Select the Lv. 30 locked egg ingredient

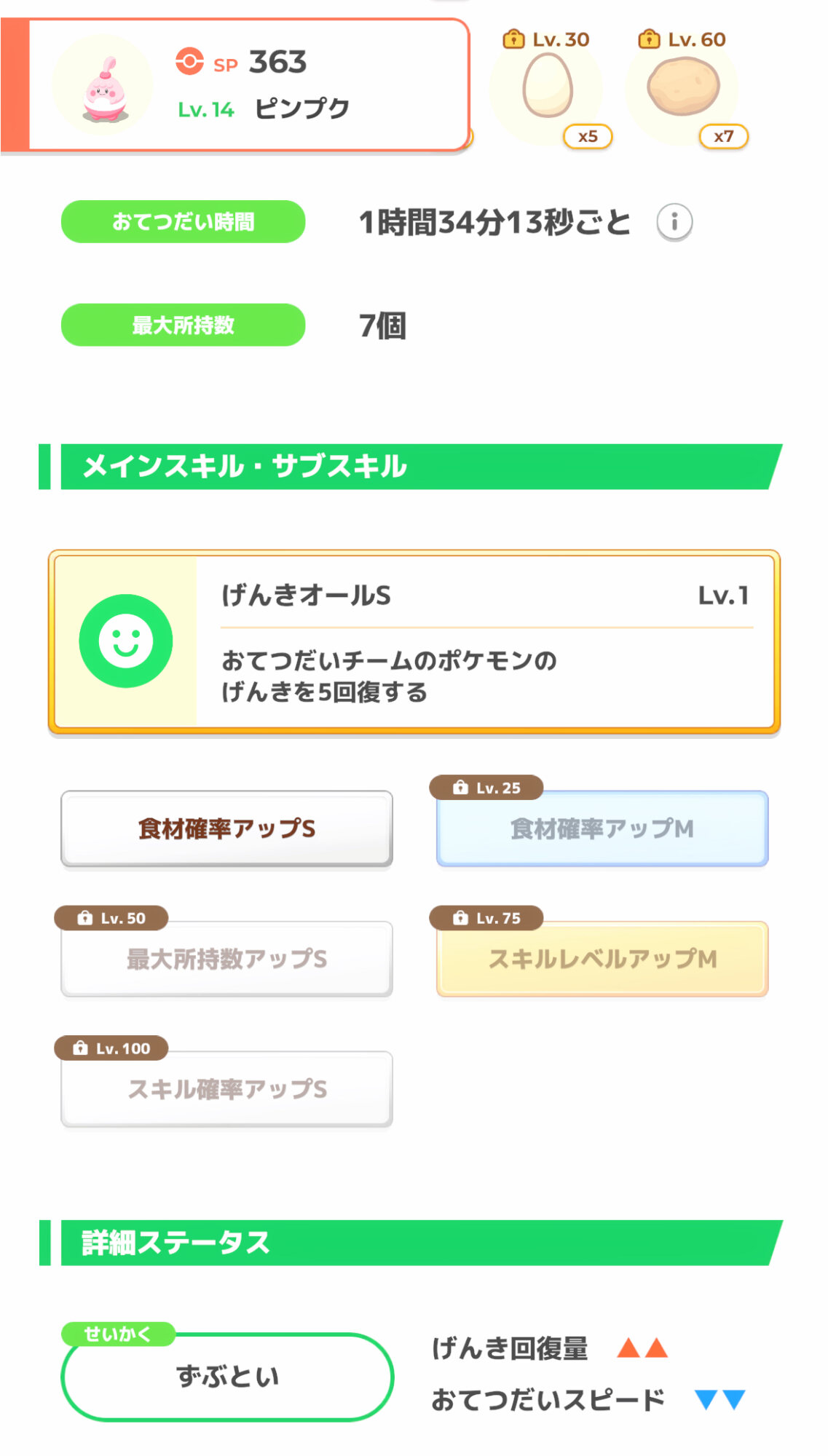pyautogui.click(x=548, y=86)
